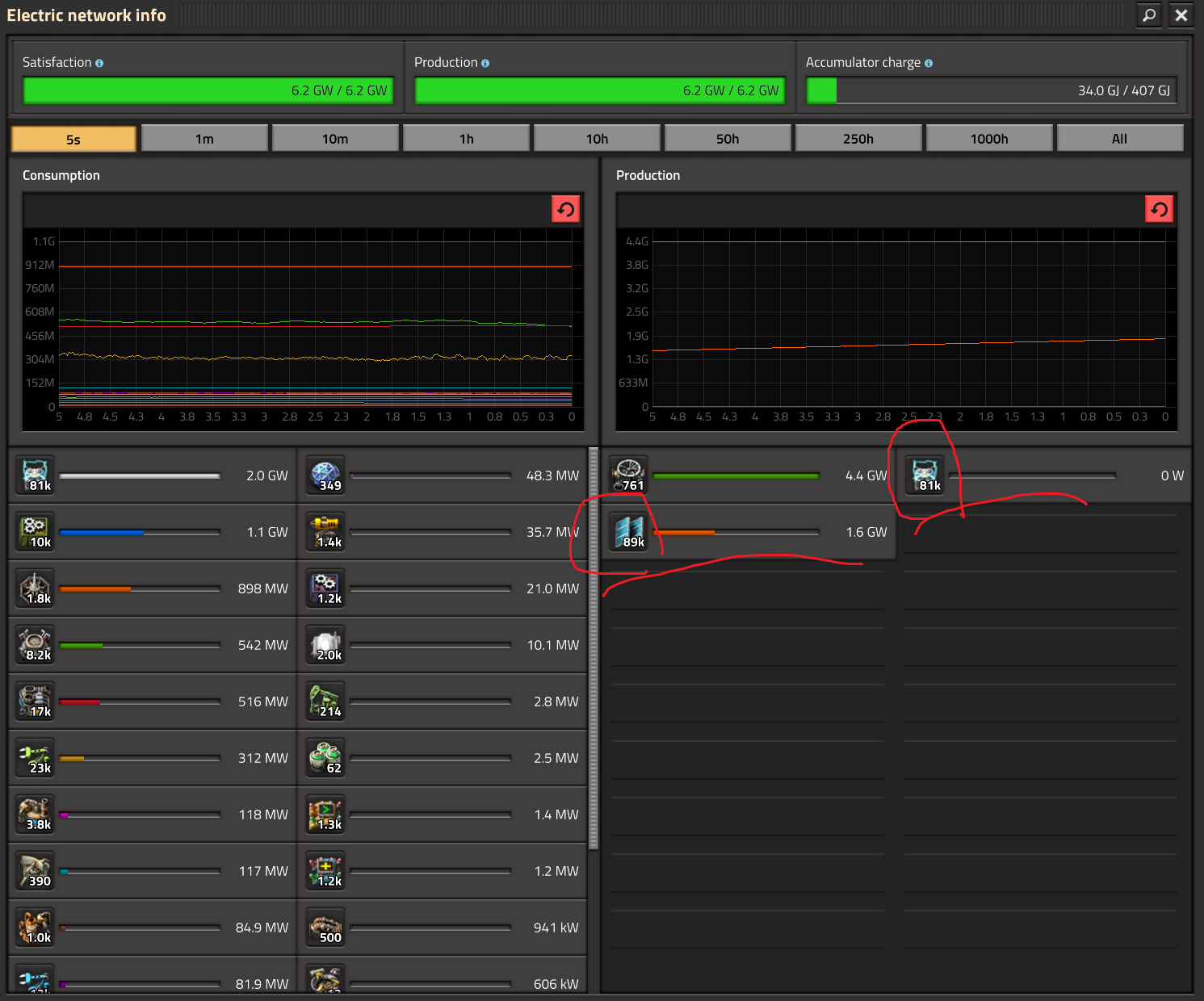Image resolution: width=1204 pixels, height=1001 pixels.
Task: Select the 1h time range
Action: (466, 139)
